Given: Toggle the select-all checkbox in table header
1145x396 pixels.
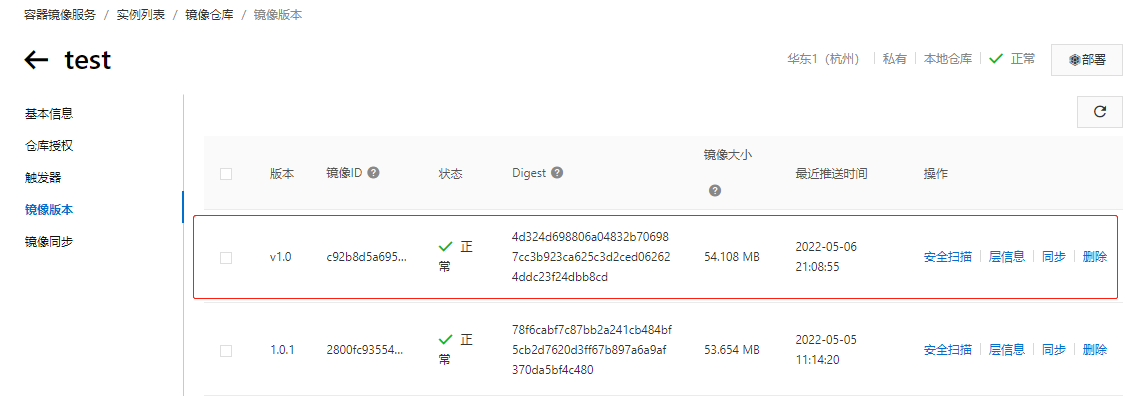Looking at the screenshot, I should point(226,174).
